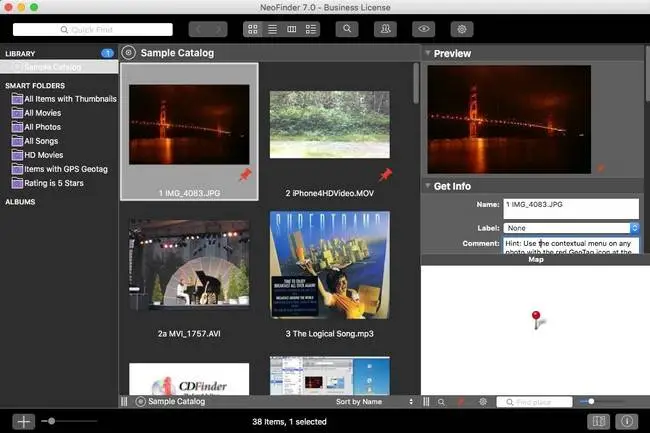Click the red GeoTag pin on iPhone4HDVideo.MOV
Viewport: 650px width, 433px height.
[x=386, y=175]
